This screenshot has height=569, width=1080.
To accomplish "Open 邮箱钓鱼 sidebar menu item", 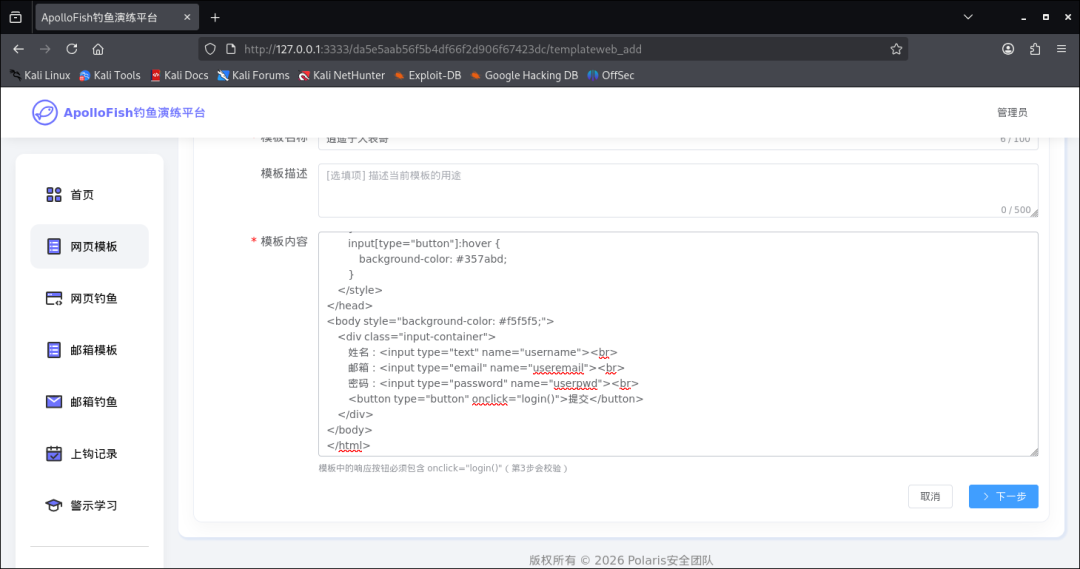I will click(90, 402).
